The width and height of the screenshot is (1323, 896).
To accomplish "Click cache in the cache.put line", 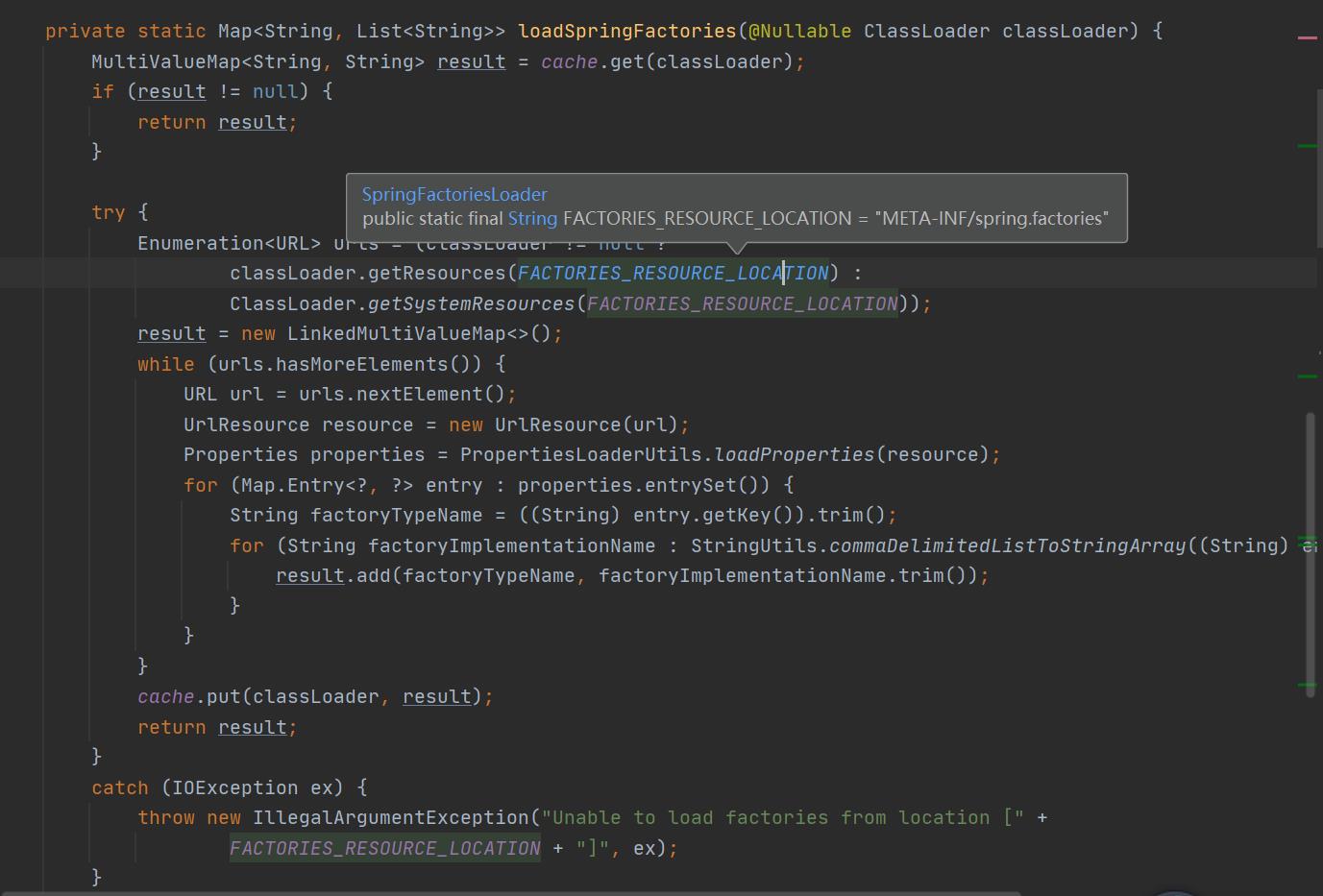I will pos(166,697).
